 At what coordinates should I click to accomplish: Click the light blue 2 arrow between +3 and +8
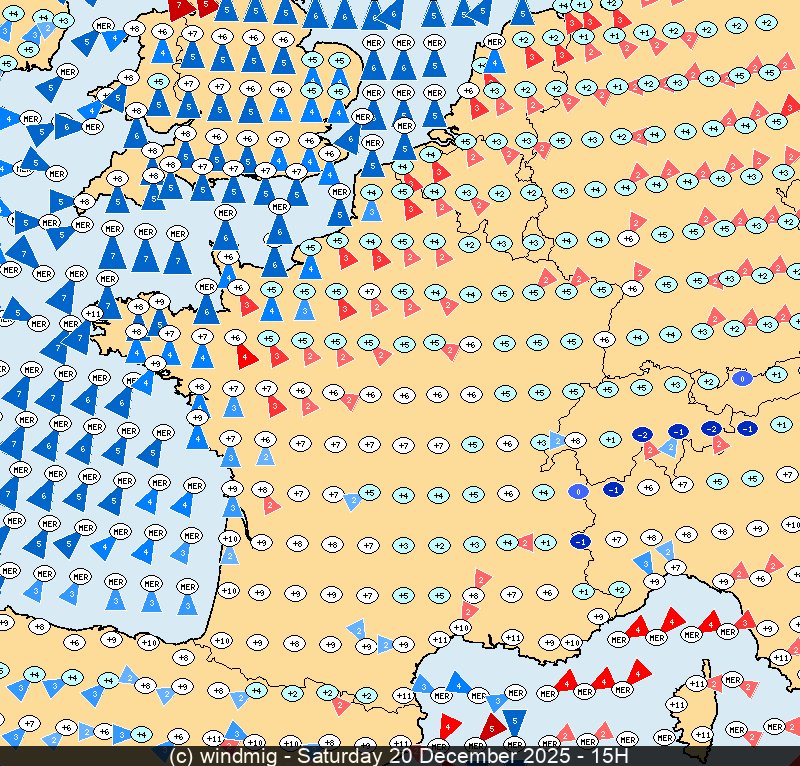pos(557,440)
